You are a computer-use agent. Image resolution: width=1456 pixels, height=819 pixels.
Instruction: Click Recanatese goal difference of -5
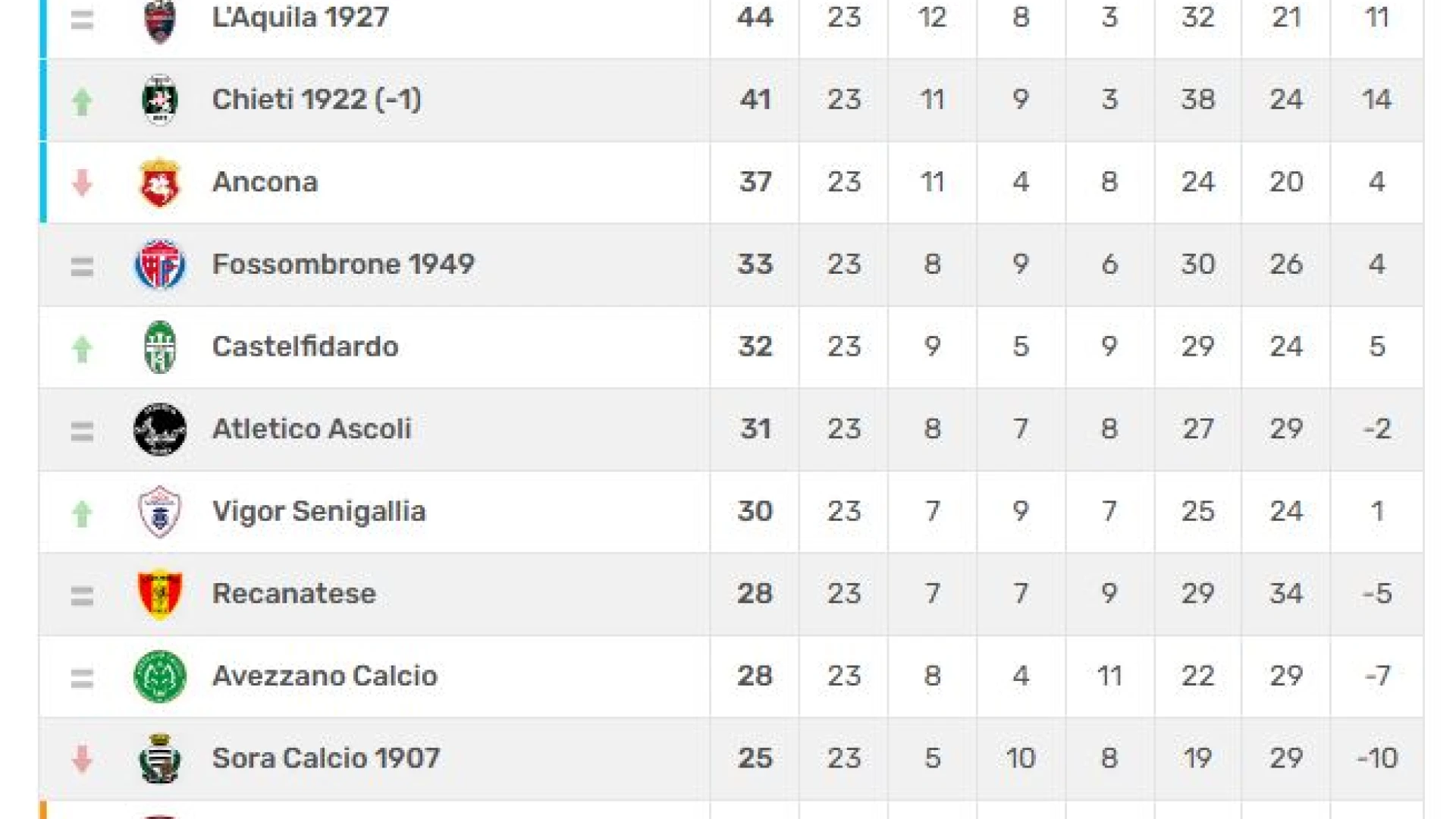[1376, 594]
